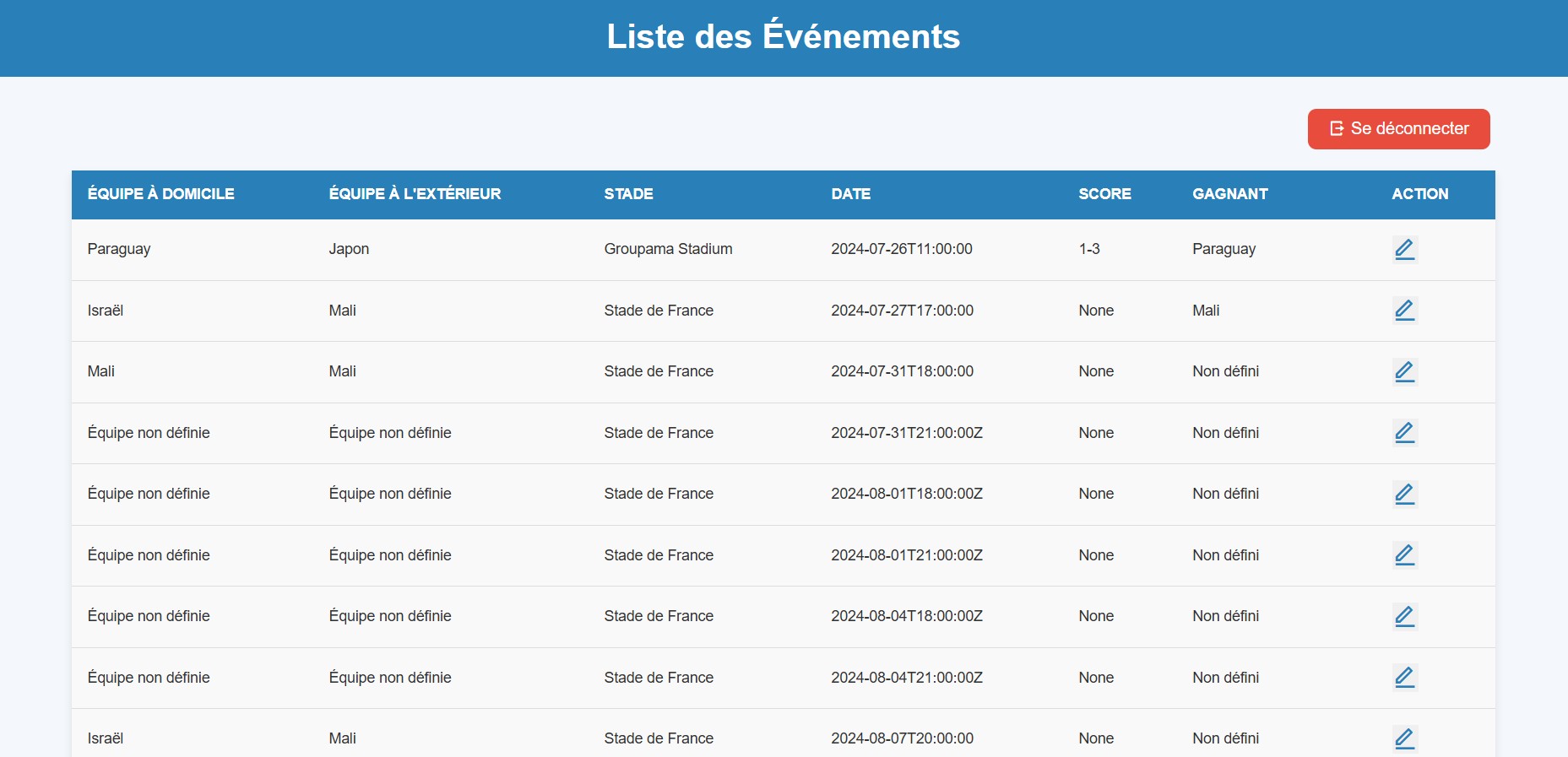Open edit icon for 2024-08-04T21:00:00Z event
The image size is (1568, 757).
point(1404,678)
